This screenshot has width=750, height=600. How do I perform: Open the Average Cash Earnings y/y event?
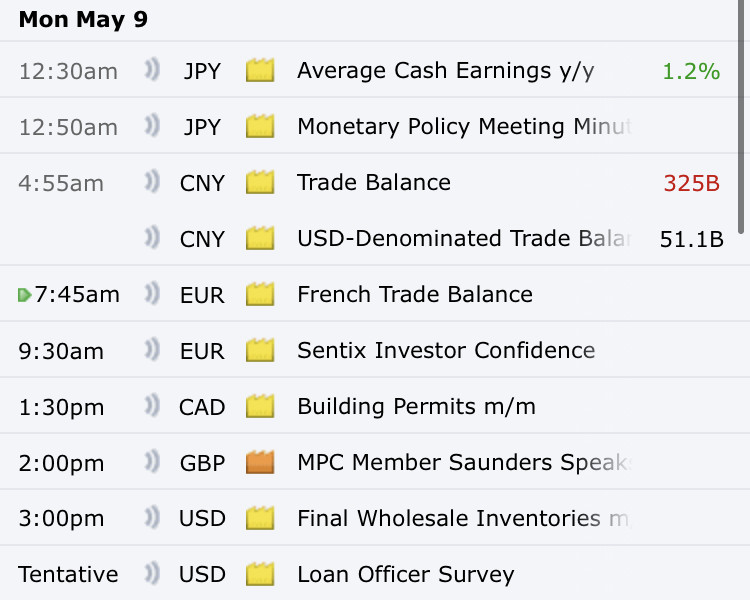pyautogui.click(x=445, y=71)
